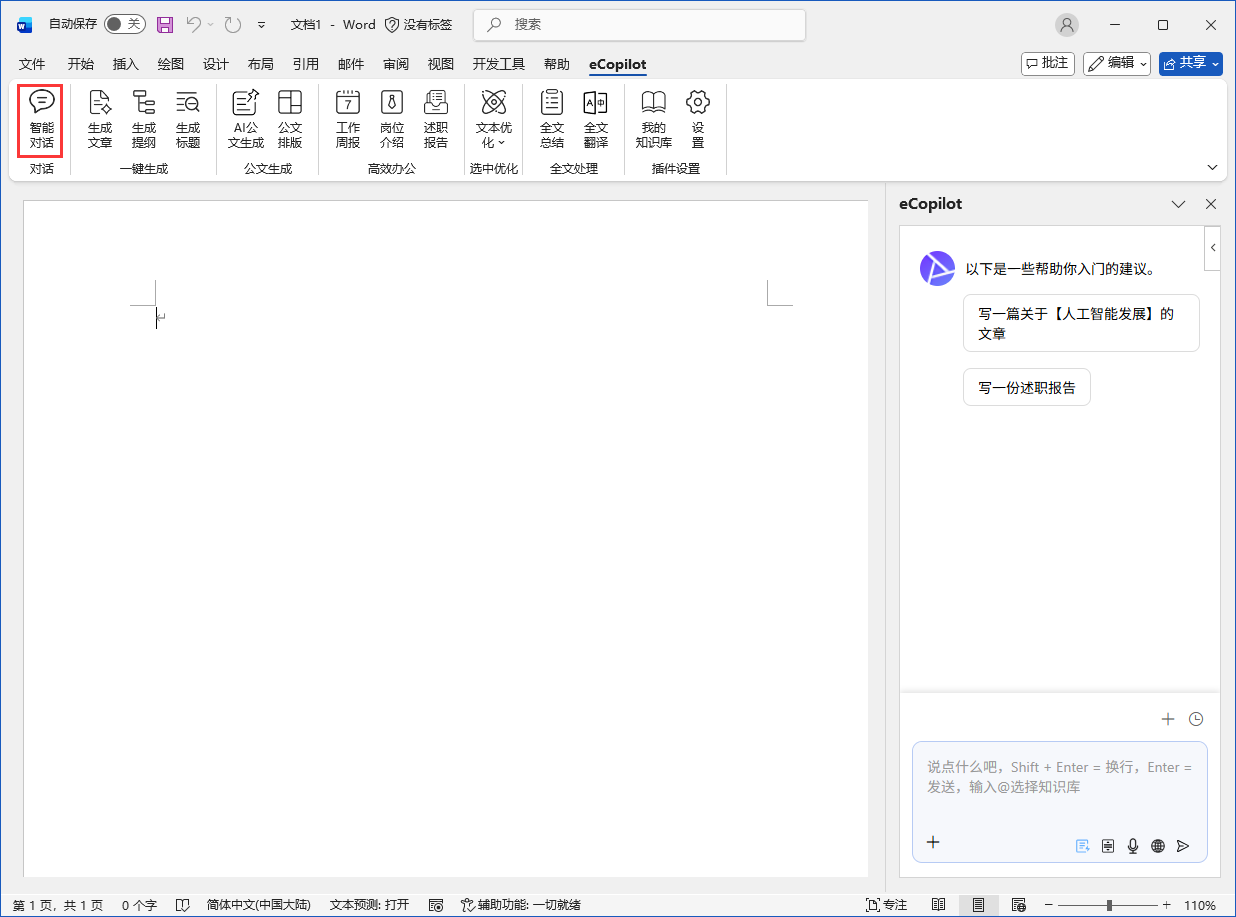Adjust the zoom slider handle
Image resolution: width=1236 pixels, height=917 pixels.
(1109, 905)
